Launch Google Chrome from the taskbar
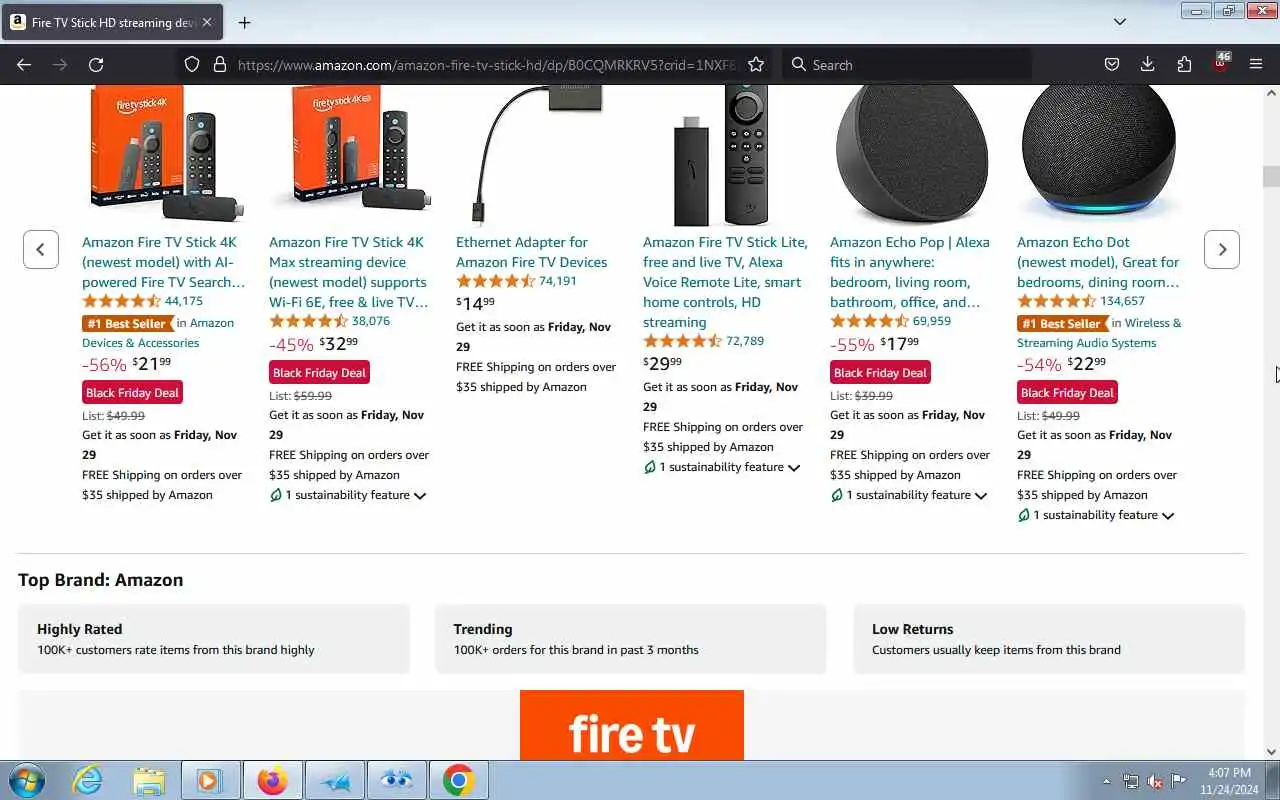 (x=459, y=780)
